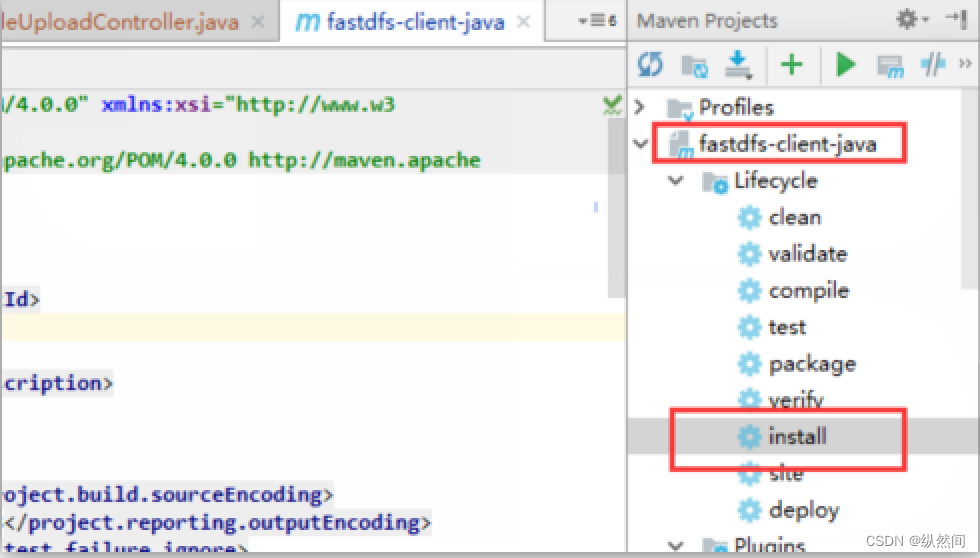Select the validate lifecycle goal
The height and width of the screenshot is (558, 980).
coord(808,254)
